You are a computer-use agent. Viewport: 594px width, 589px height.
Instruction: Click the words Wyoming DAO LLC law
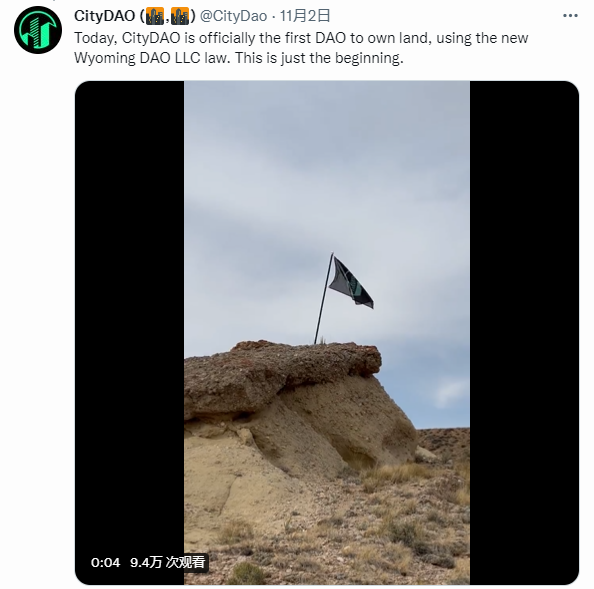click(x=152, y=58)
